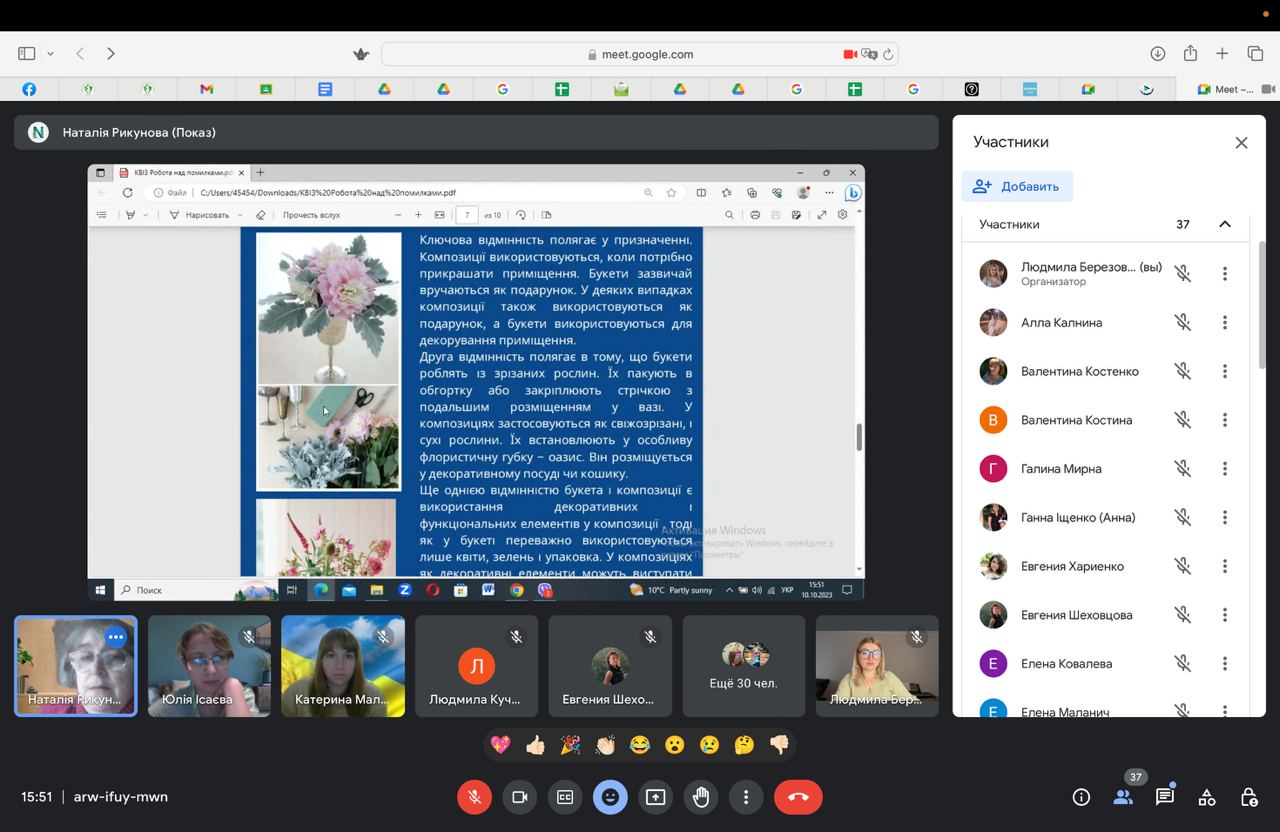Send the clapping hands reaction
Viewport: 1280px width, 832px height.
605,745
